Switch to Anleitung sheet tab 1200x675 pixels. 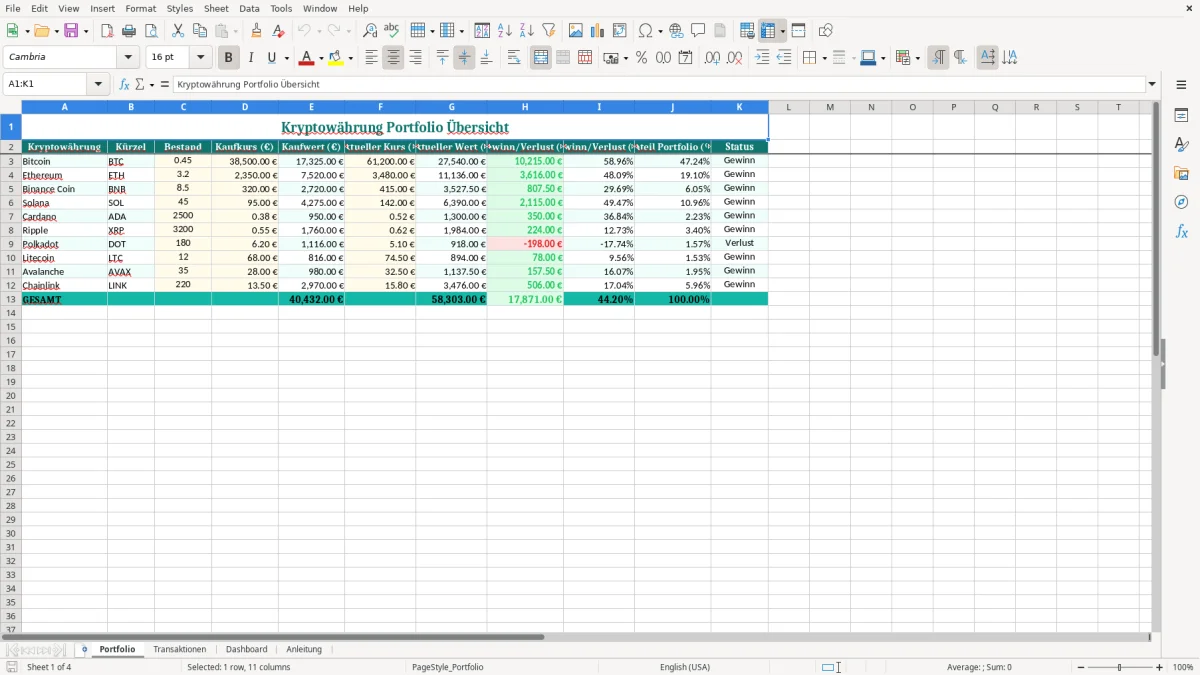(x=304, y=649)
